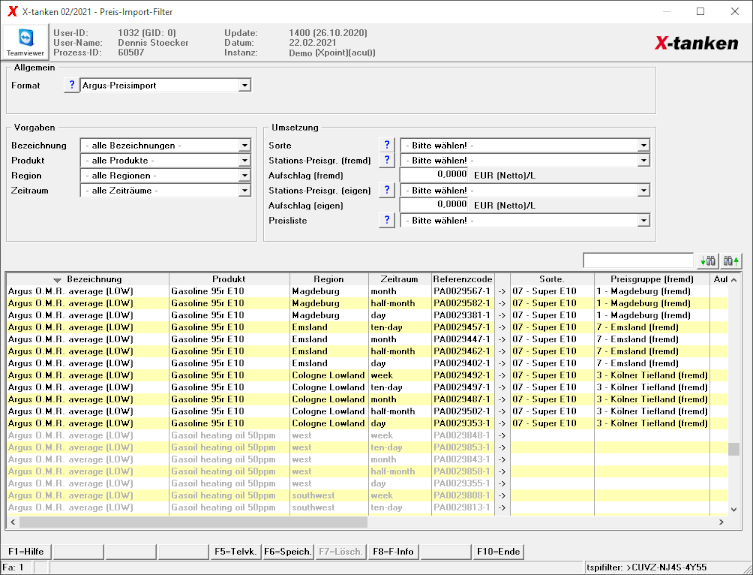Sort by Produkt column header
The height and width of the screenshot is (575, 753).
229,279
